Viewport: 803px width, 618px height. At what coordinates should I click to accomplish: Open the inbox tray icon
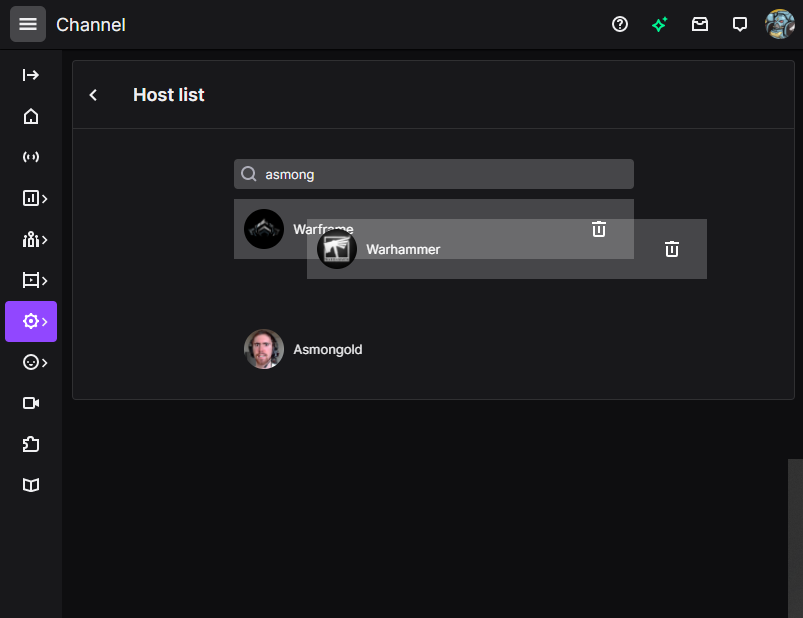pos(700,24)
